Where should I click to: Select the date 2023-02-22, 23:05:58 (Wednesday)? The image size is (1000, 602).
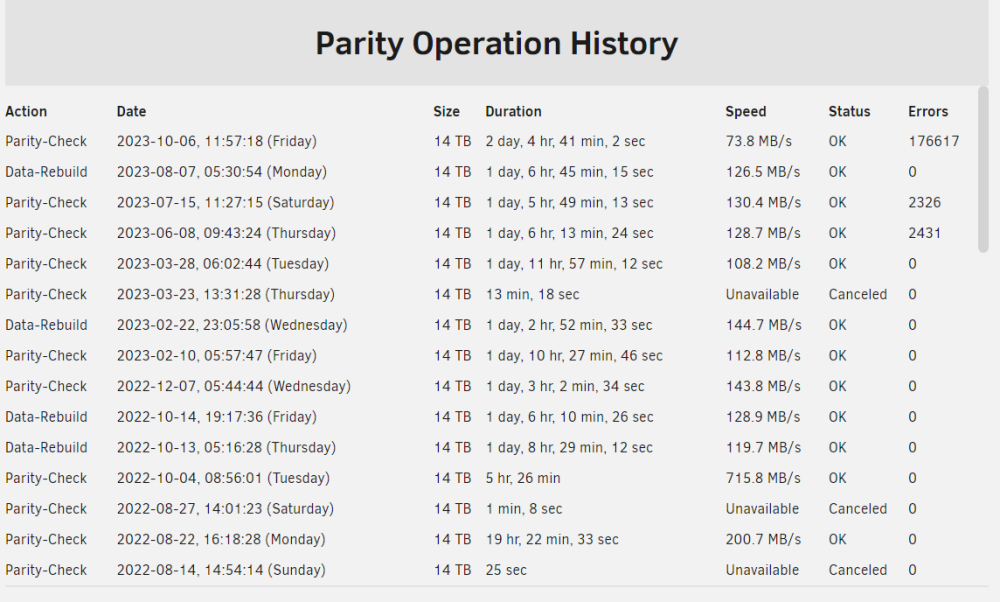(232, 325)
